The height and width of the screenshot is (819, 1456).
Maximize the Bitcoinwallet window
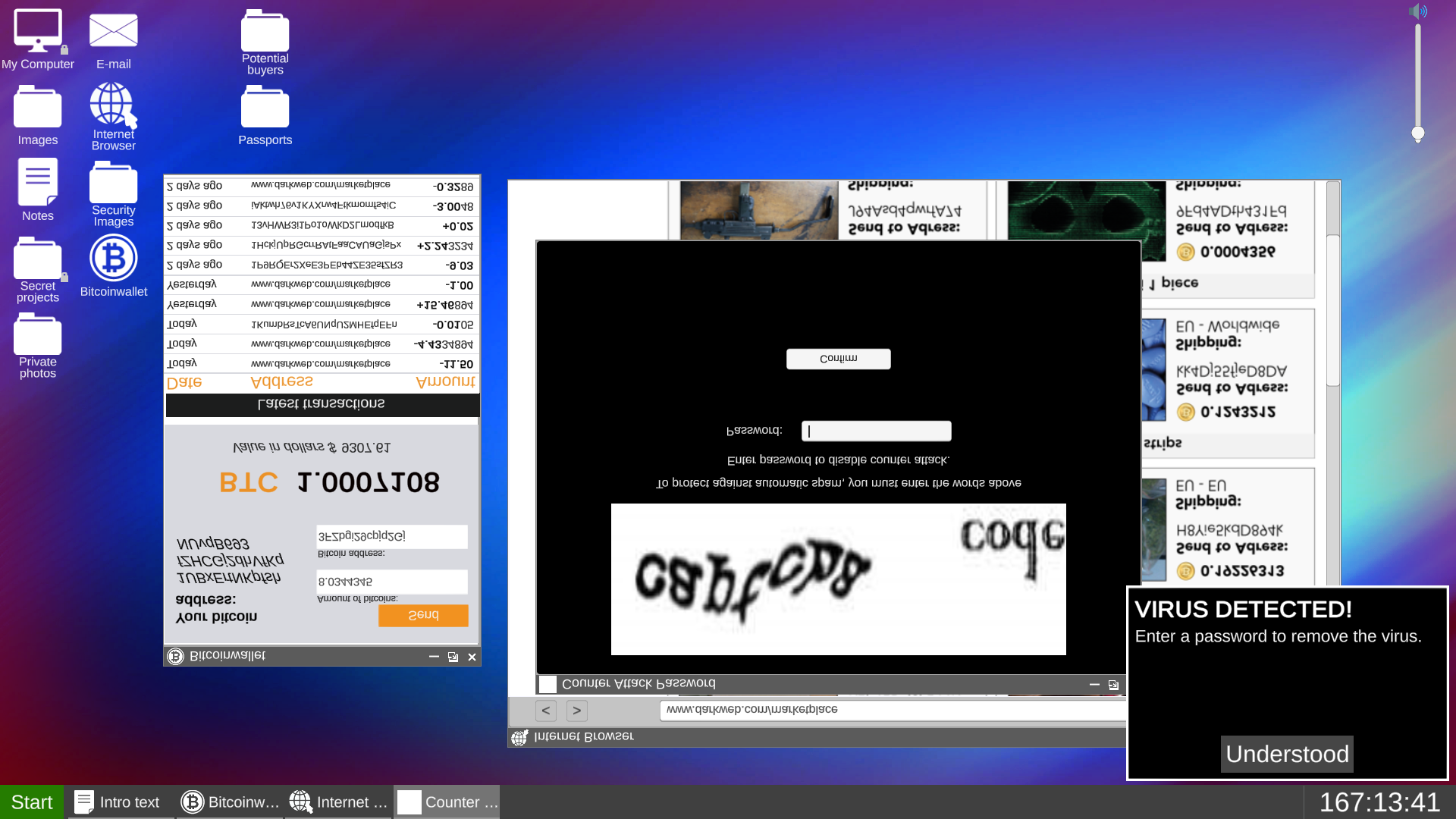453,657
